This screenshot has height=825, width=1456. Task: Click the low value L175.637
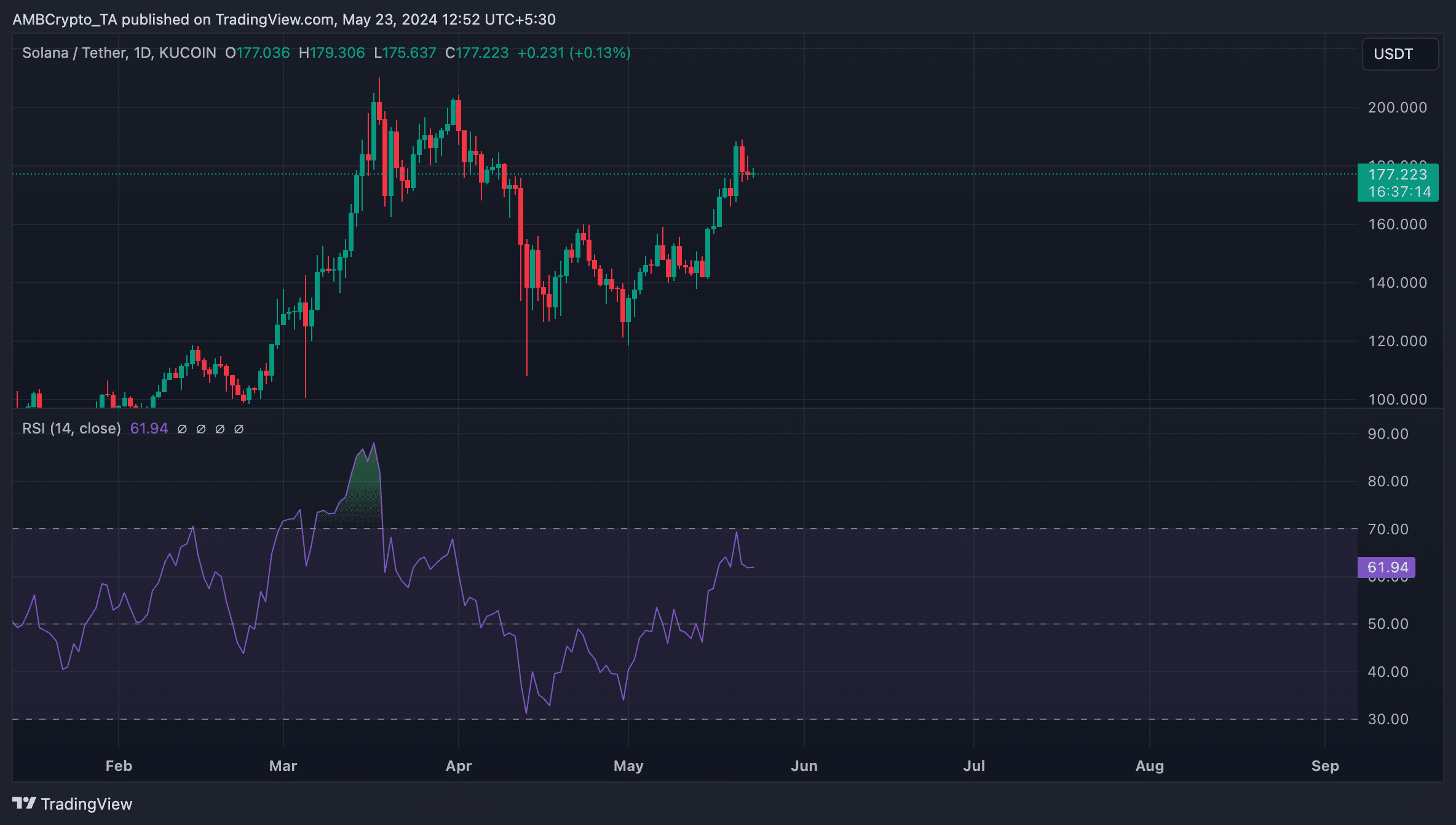pos(405,53)
